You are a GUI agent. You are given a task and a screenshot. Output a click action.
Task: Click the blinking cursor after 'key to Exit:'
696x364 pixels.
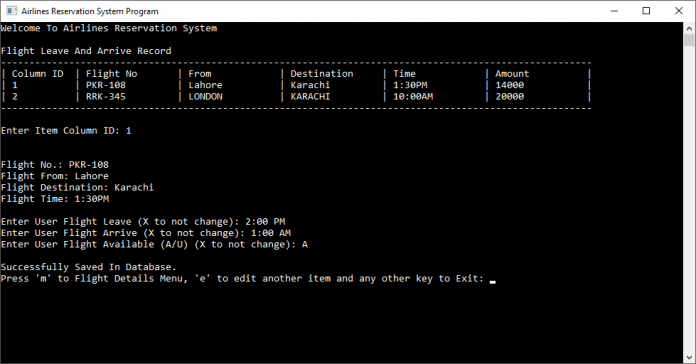point(492,281)
